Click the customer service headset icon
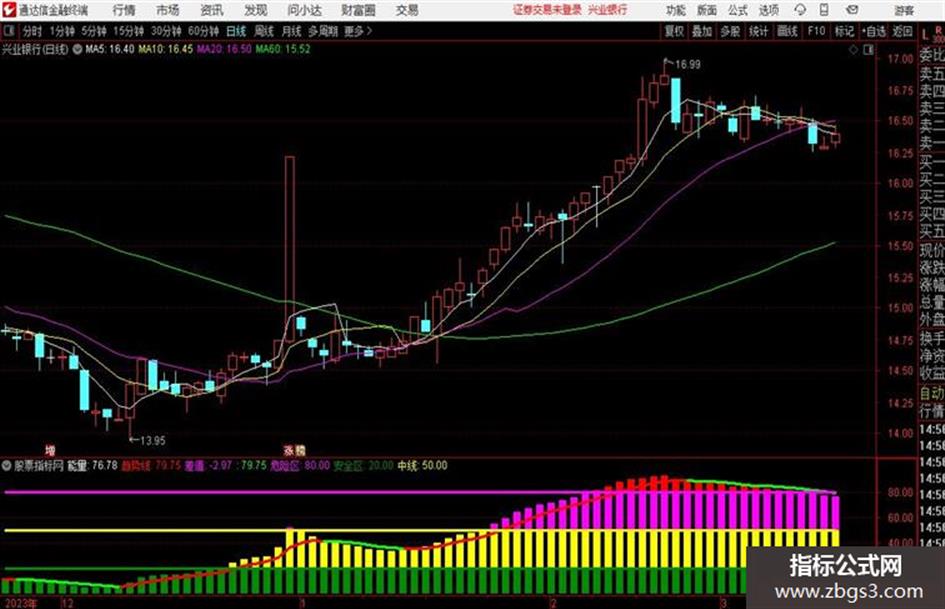Viewport: 945px width, 609px height. (x=800, y=10)
